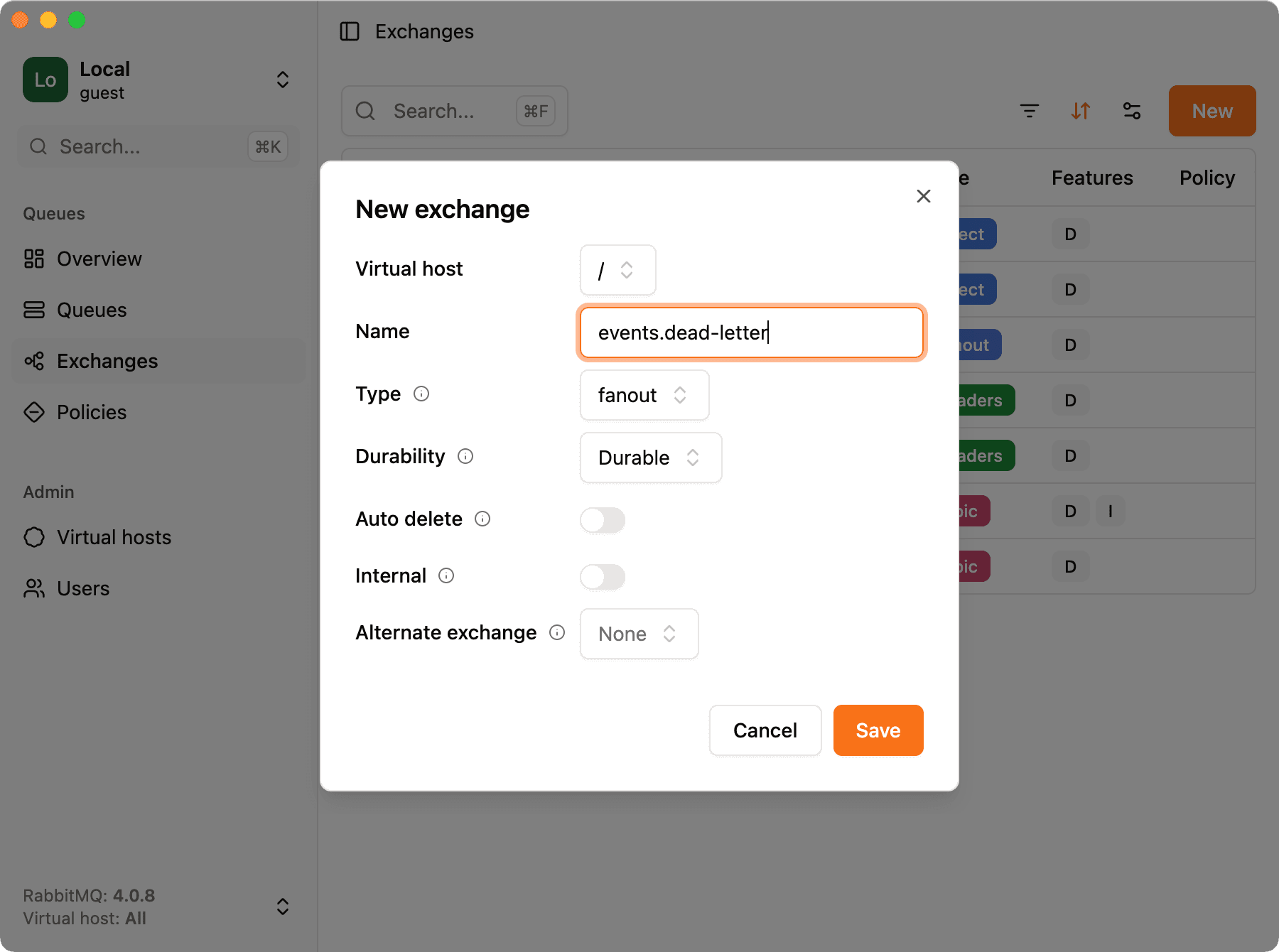
Task: Change the exchange Type from fanout
Action: [644, 395]
